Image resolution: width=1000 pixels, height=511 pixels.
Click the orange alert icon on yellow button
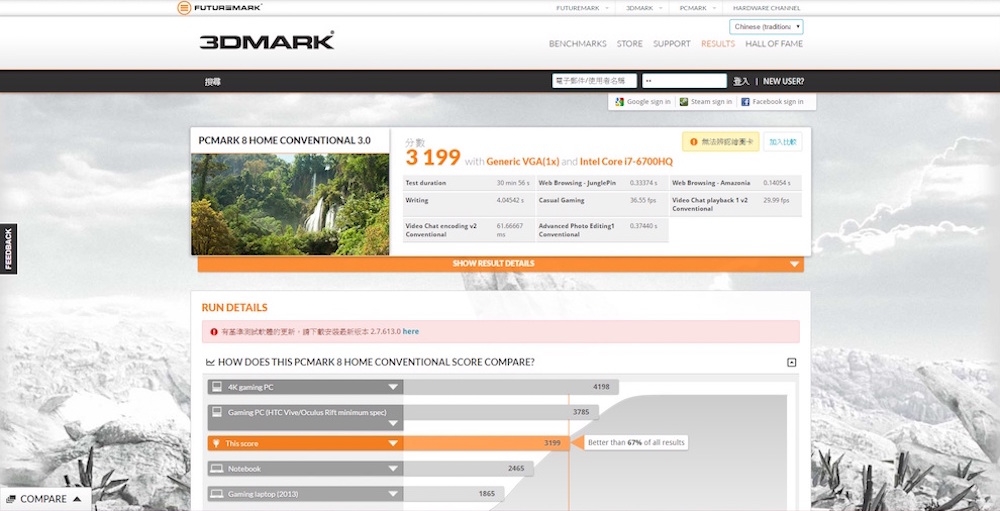694,142
